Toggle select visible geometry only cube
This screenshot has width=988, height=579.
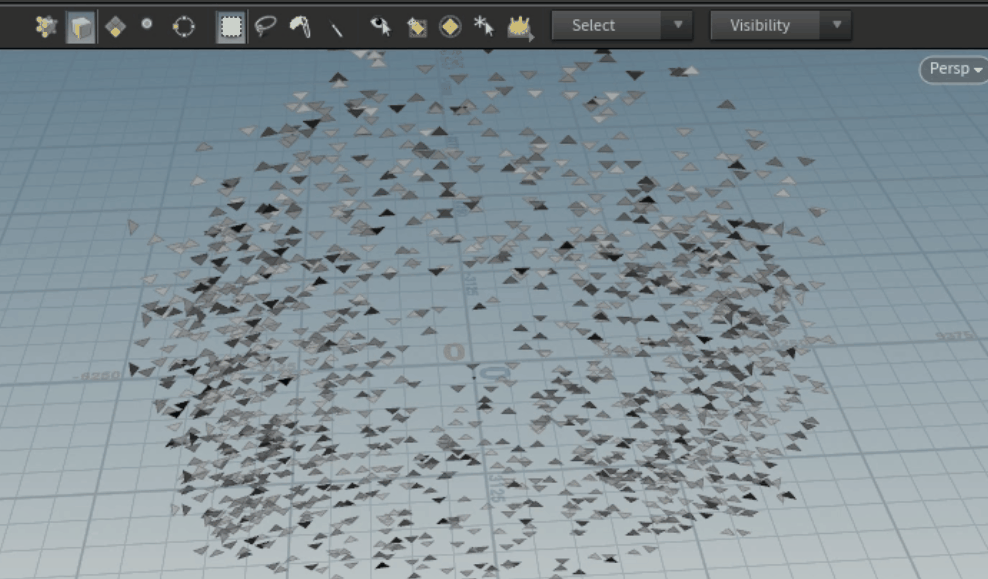pyautogui.click(x=79, y=25)
